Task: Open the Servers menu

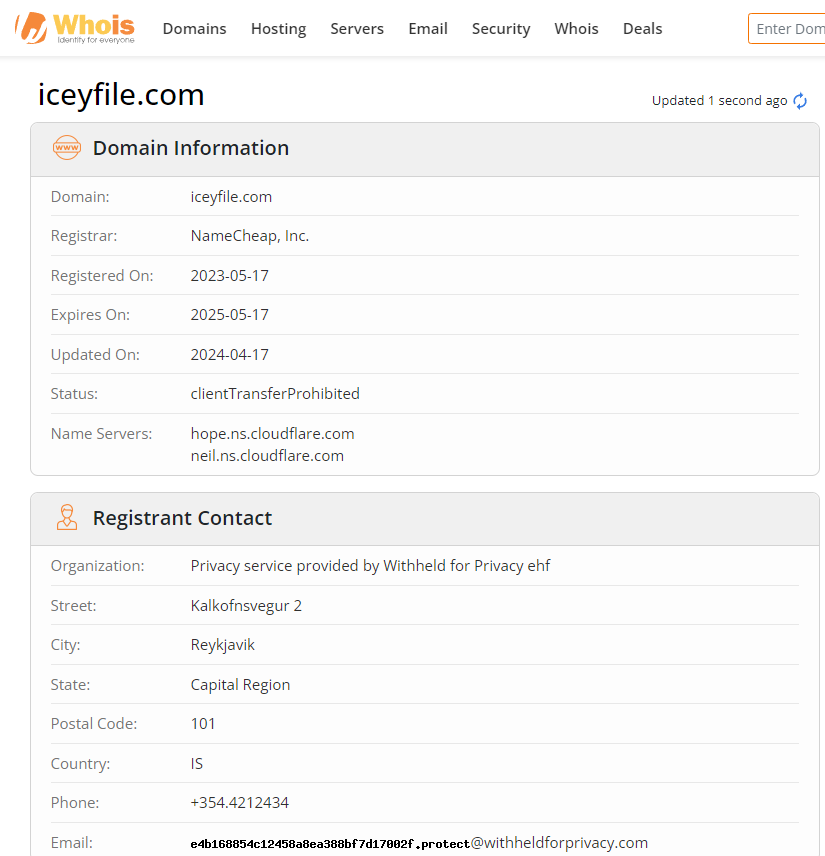Action: tap(357, 28)
